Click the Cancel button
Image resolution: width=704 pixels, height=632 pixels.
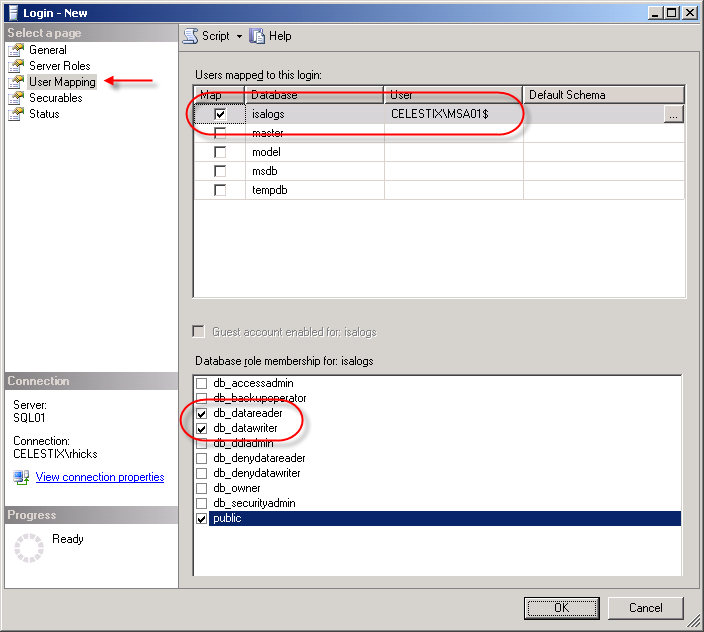646,607
